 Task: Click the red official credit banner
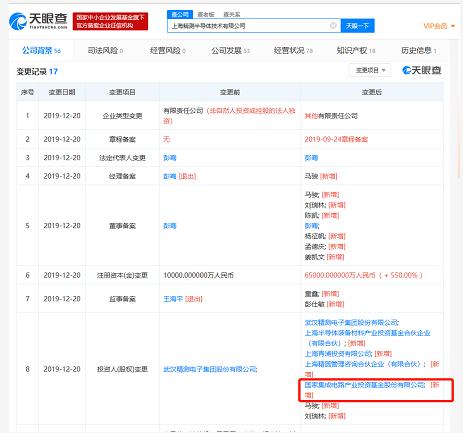coord(110,21)
